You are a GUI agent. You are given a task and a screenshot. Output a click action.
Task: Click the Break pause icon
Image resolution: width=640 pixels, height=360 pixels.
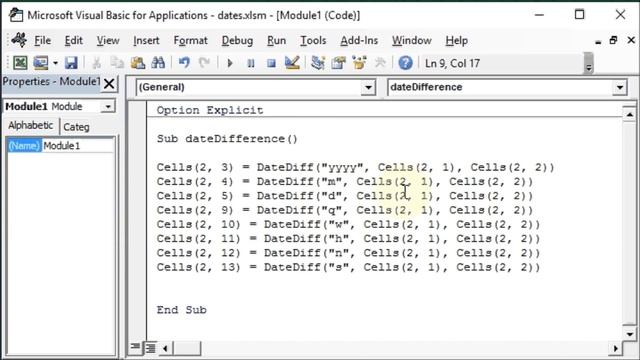[251, 63]
